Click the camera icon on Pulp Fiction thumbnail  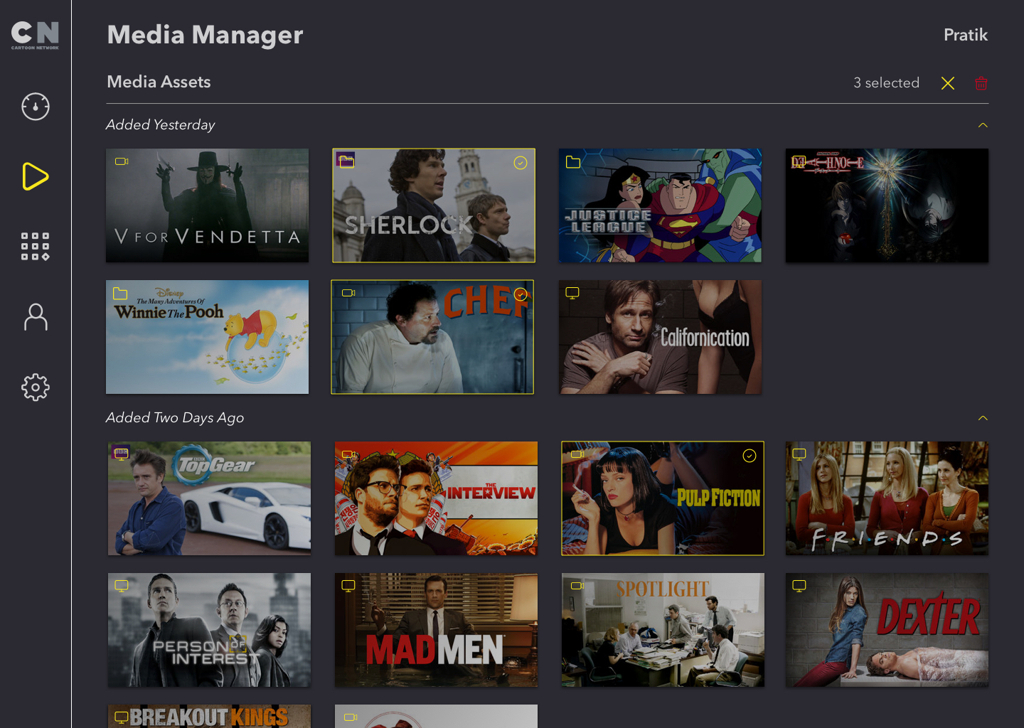[577, 454]
